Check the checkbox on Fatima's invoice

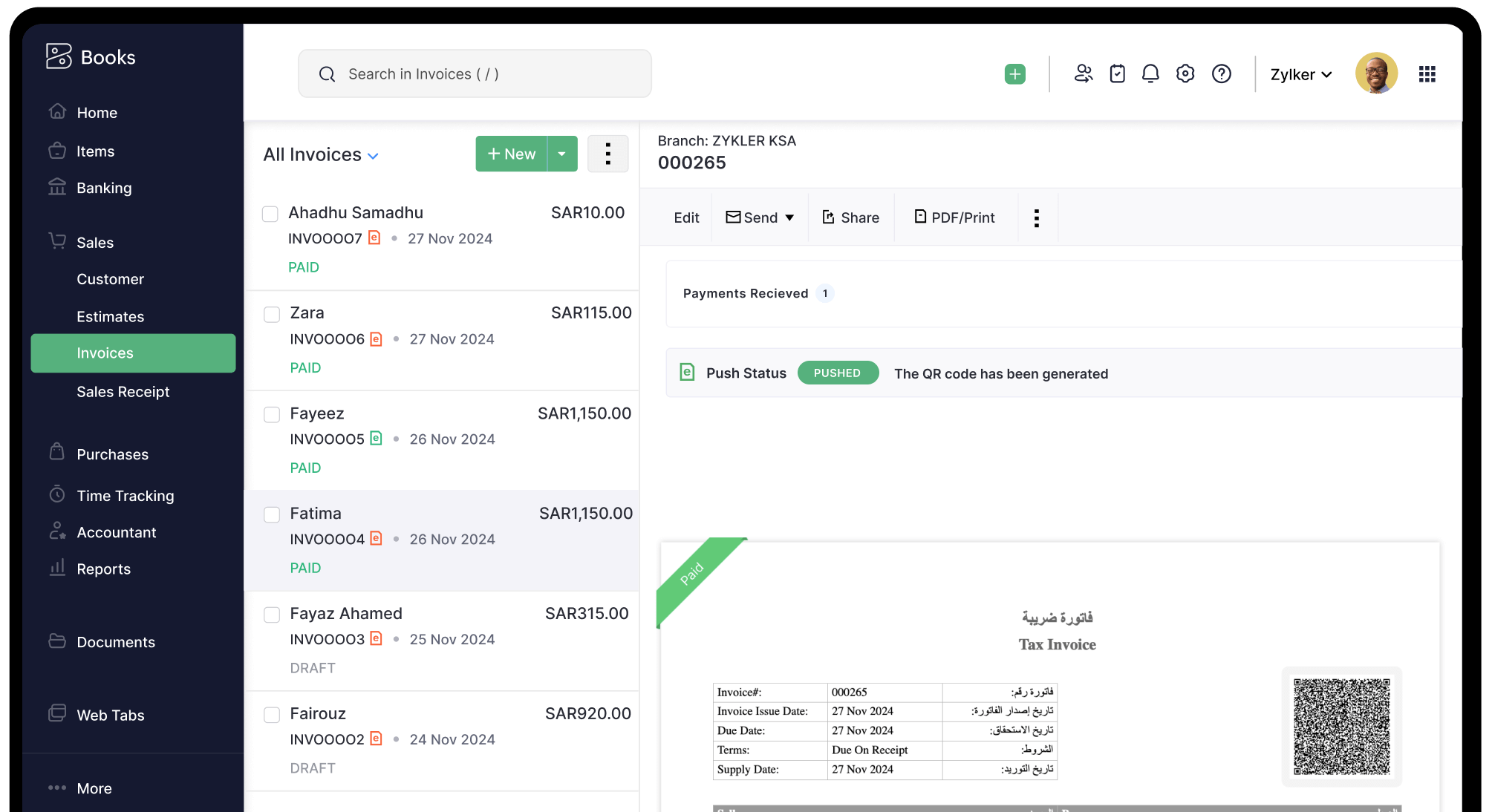pos(271,514)
